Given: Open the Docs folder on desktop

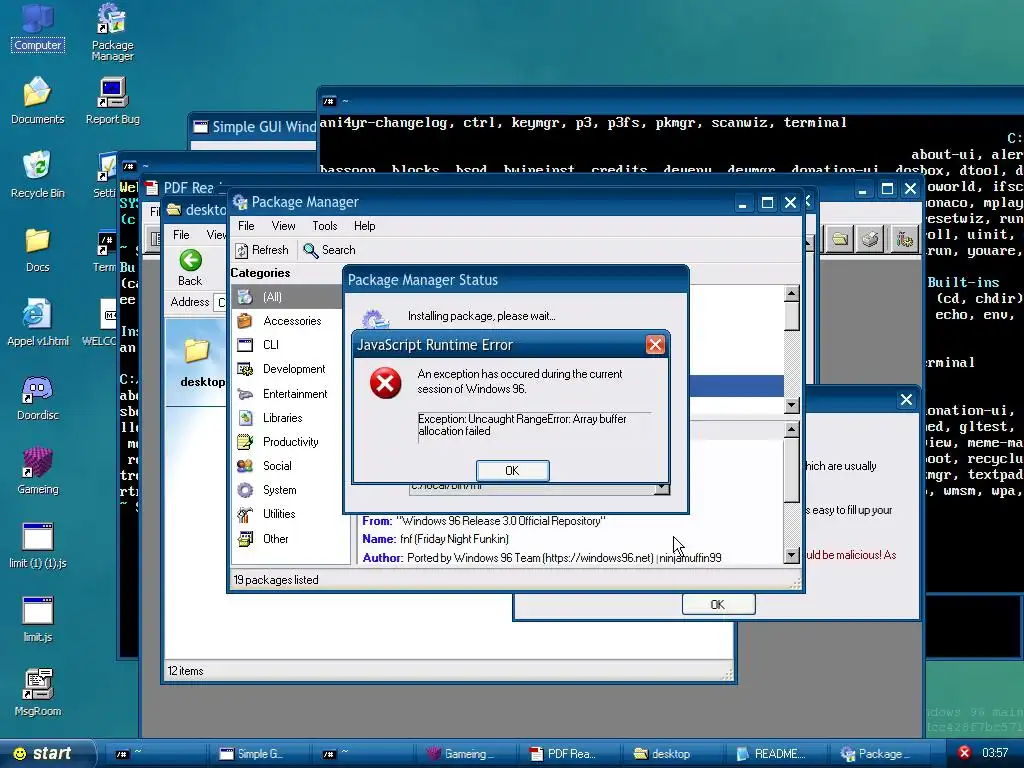Looking at the screenshot, I should coord(37,248).
